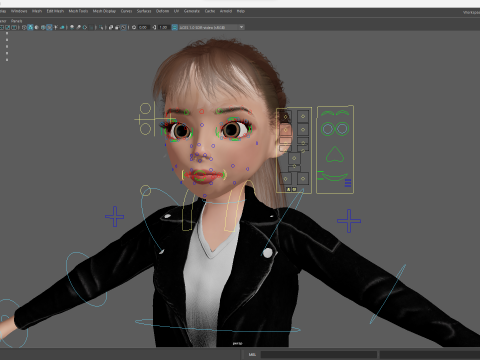Open the Mesh menu

point(37,11)
